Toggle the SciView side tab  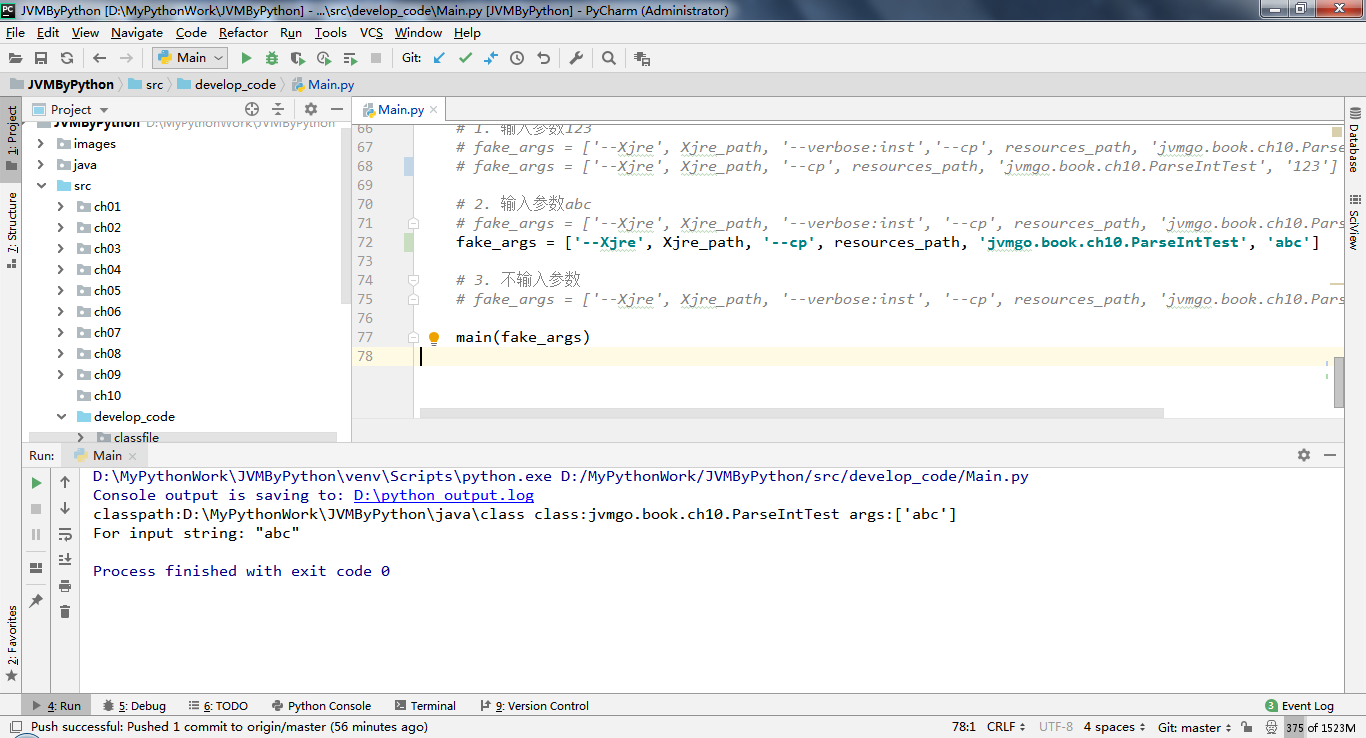[1355, 221]
